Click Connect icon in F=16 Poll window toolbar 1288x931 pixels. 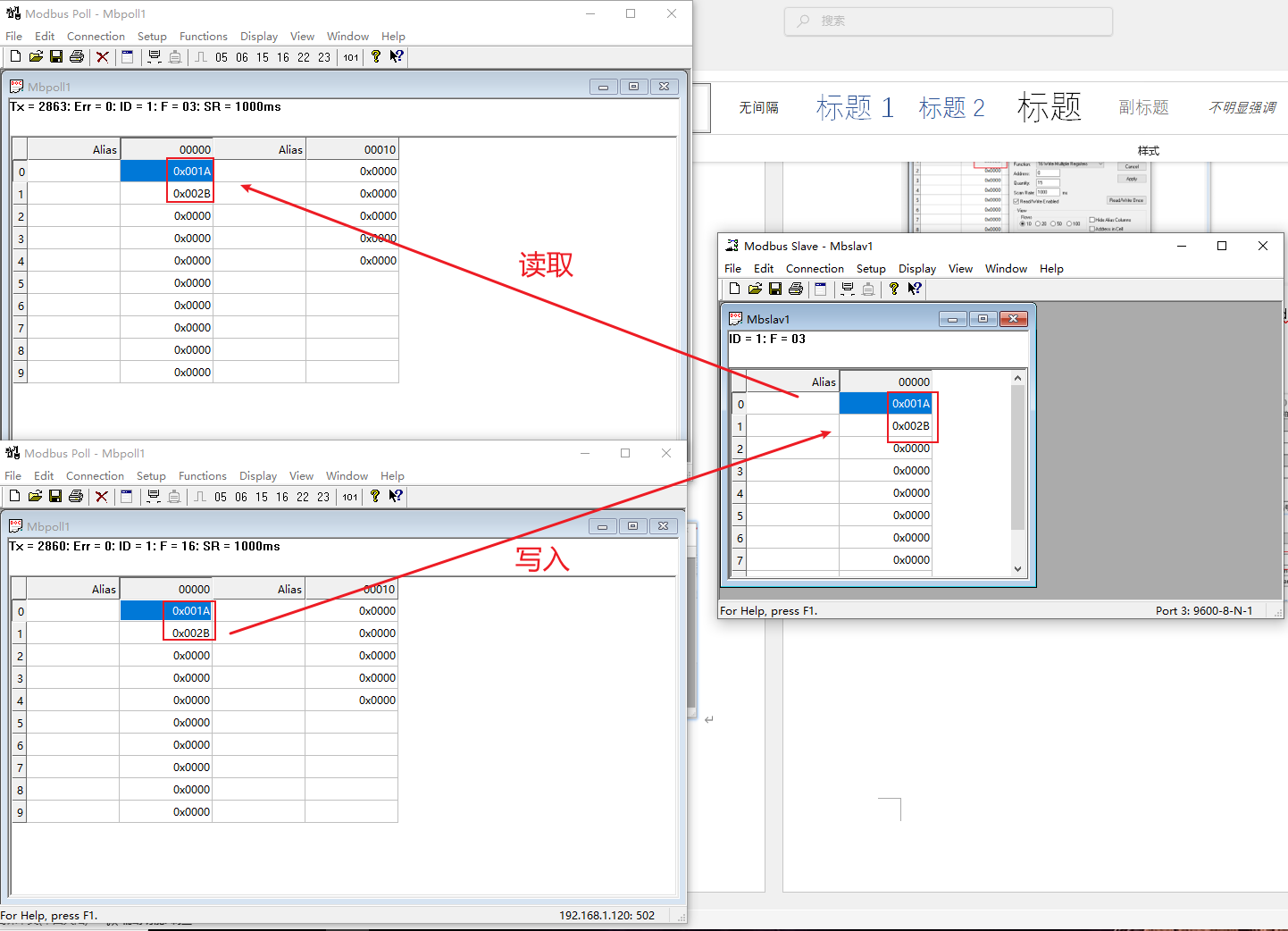[154, 496]
